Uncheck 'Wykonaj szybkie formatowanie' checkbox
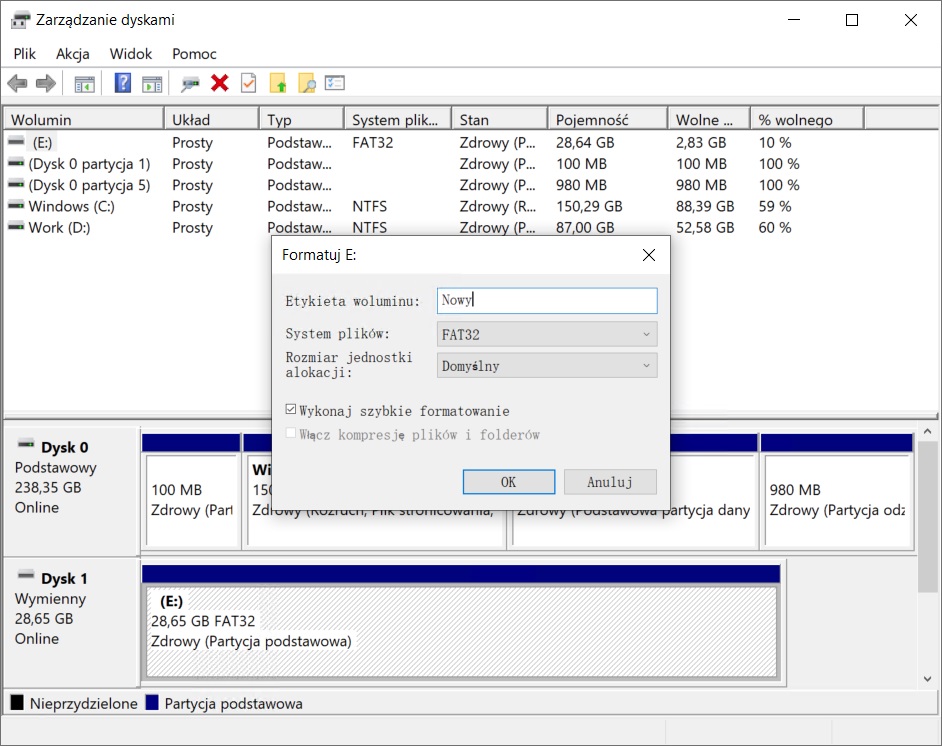 coord(291,411)
